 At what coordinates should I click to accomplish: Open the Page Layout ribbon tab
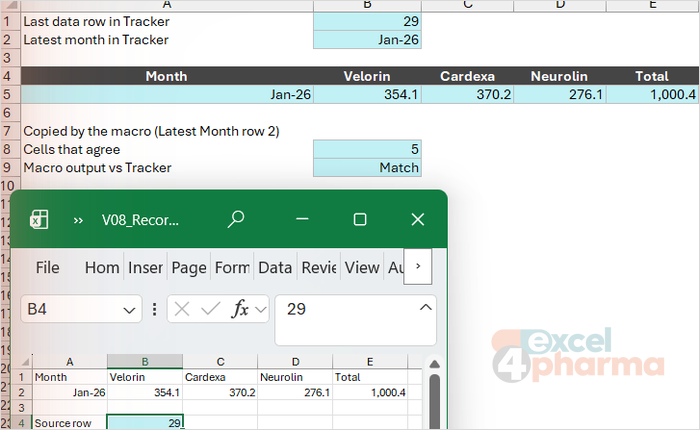(x=189, y=267)
